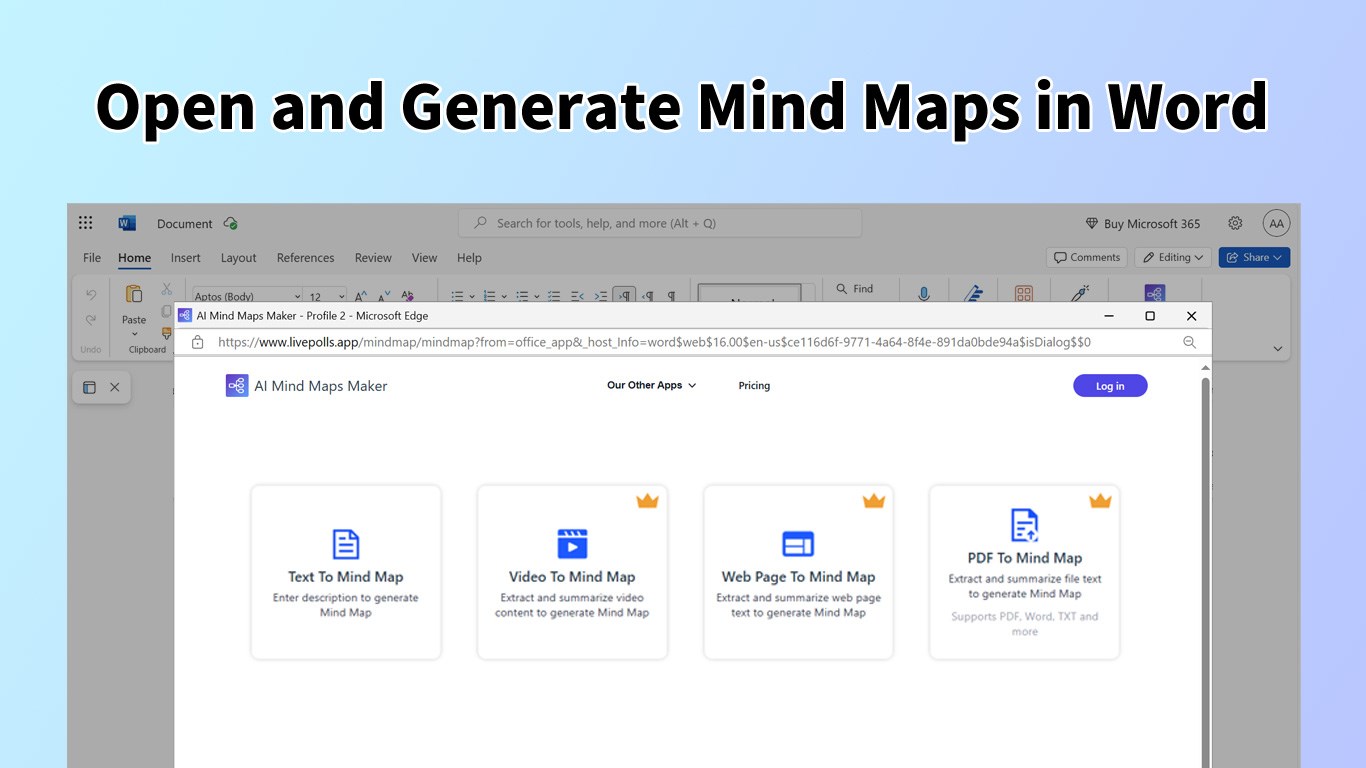Go to the Review tab
The height and width of the screenshot is (768, 1366).
pyautogui.click(x=373, y=257)
